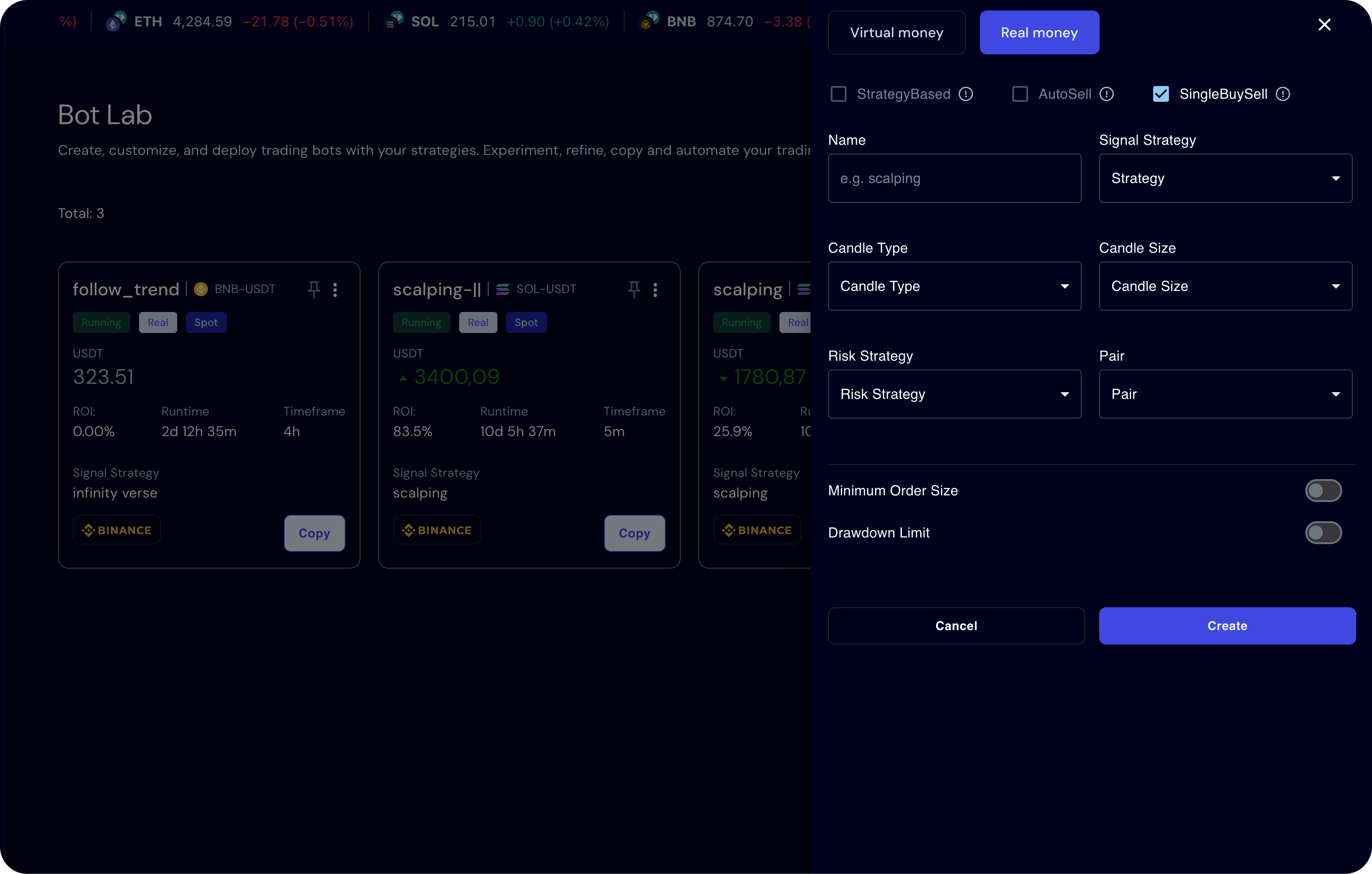Check the StrategyBased checkbox
The height and width of the screenshot is (874, 1372).
[x=838, y=94]
